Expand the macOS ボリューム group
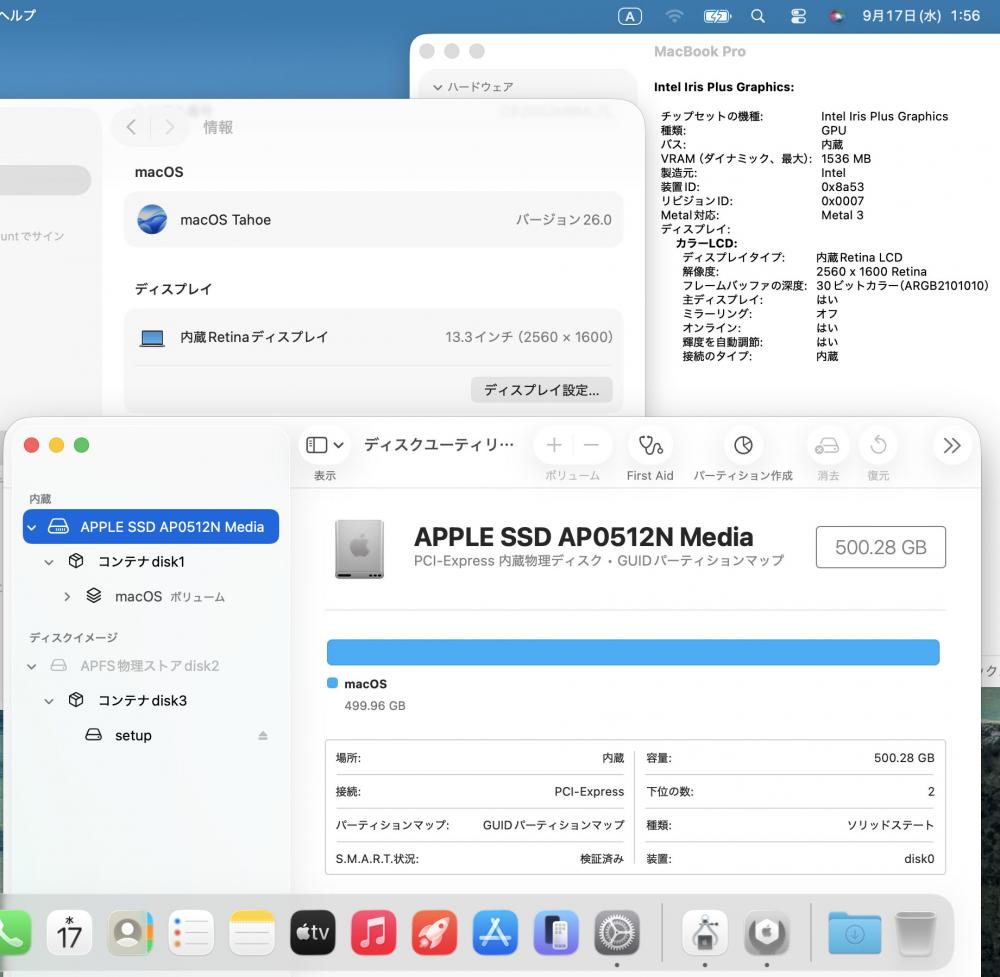Viewport: 1000px width, 977px height. 67,597
